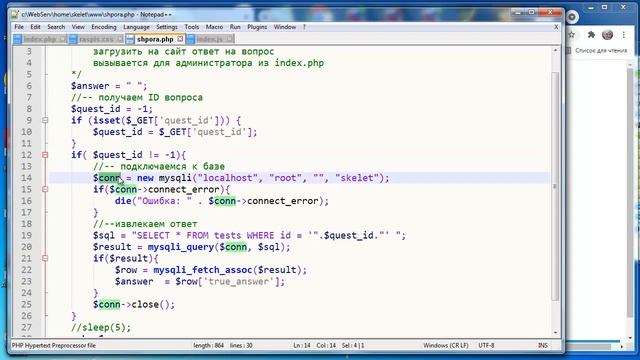Open Chrome's three-dot menu

point(624,35)
